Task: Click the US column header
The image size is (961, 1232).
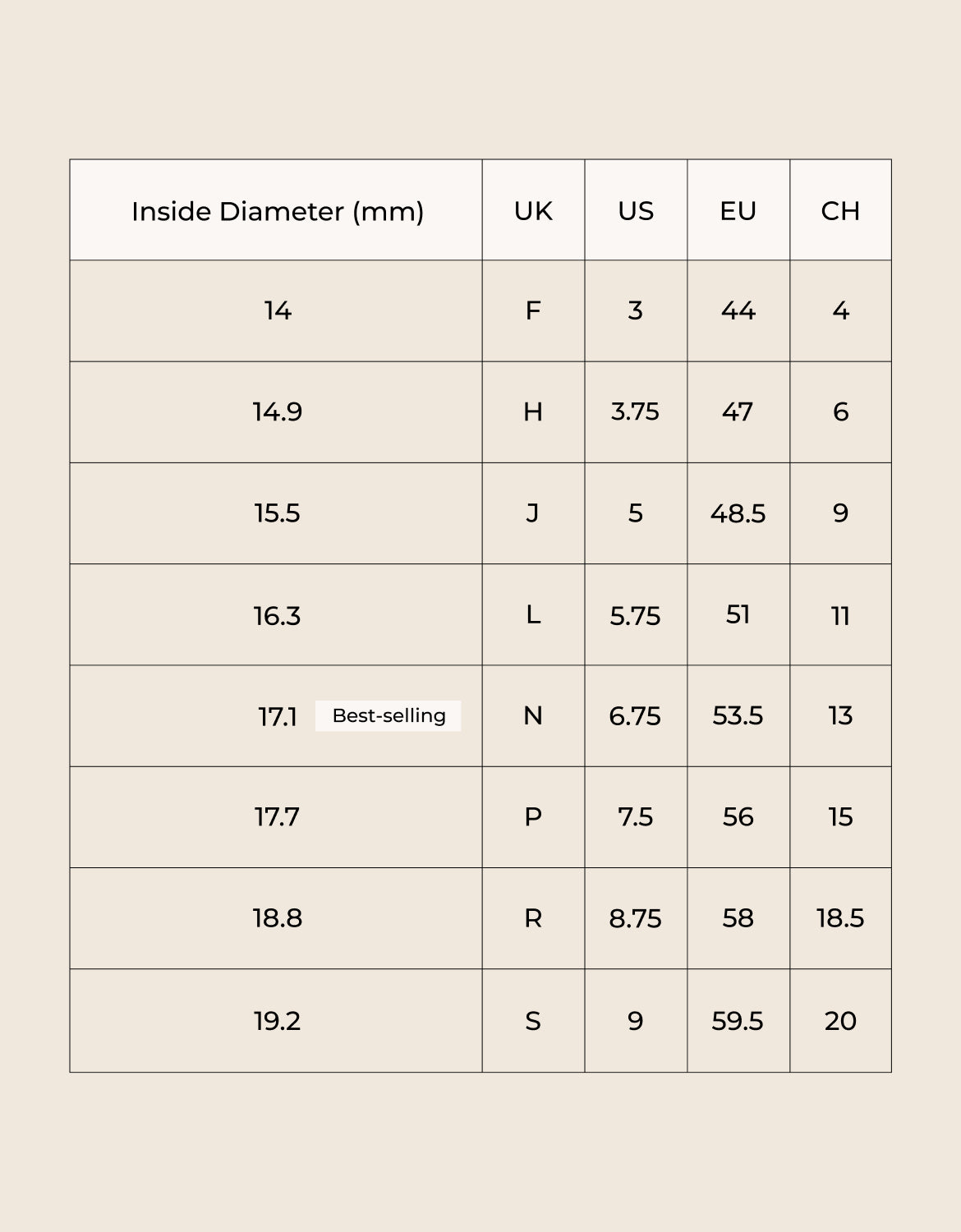Action: pos(636,211)
